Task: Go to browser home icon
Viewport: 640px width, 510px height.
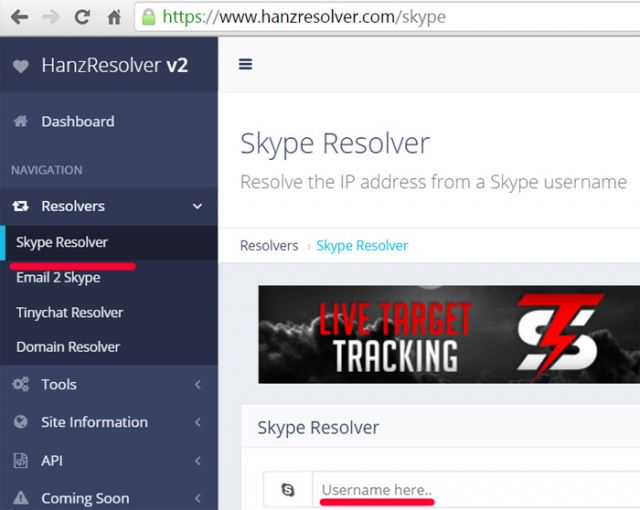Action: click(x=114, y=17)
